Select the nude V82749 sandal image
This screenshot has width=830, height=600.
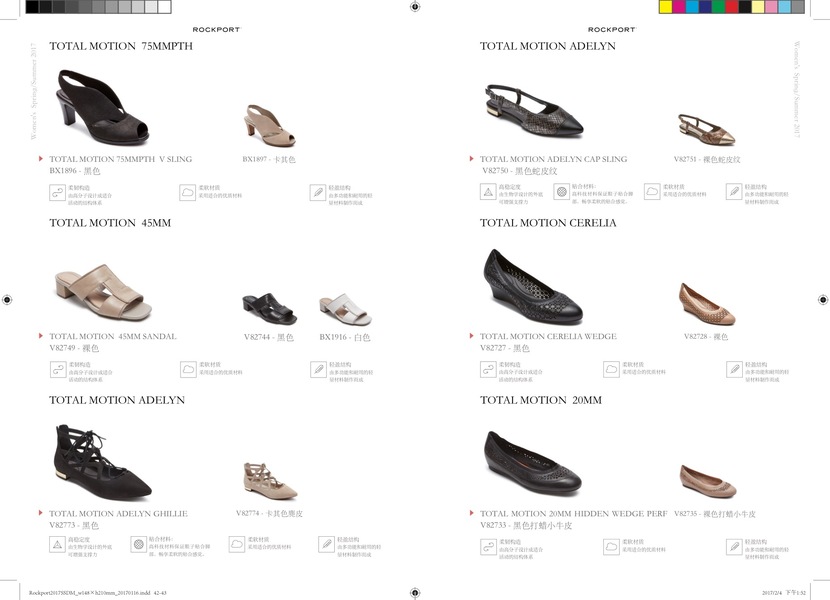click(x=103, y=293)
